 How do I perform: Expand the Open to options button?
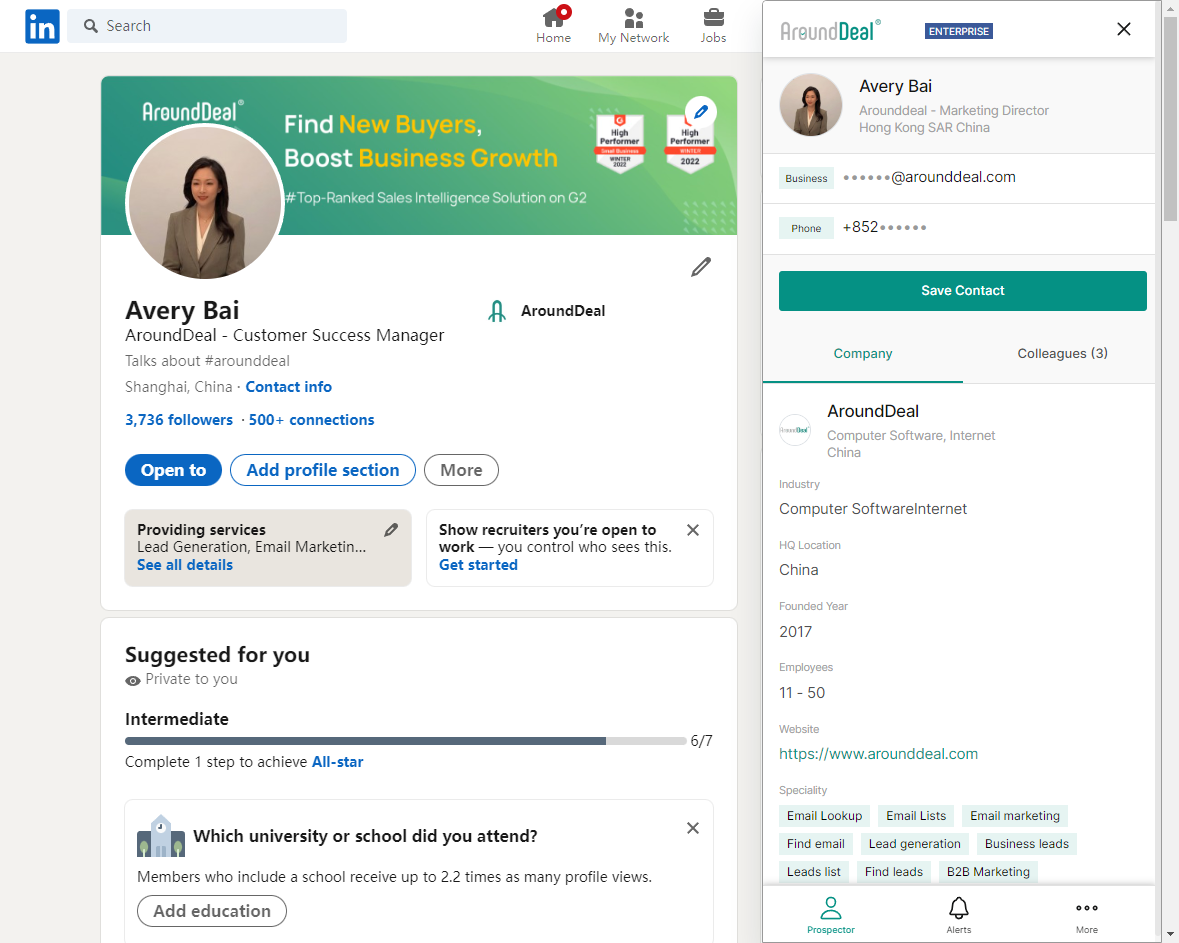173,470
